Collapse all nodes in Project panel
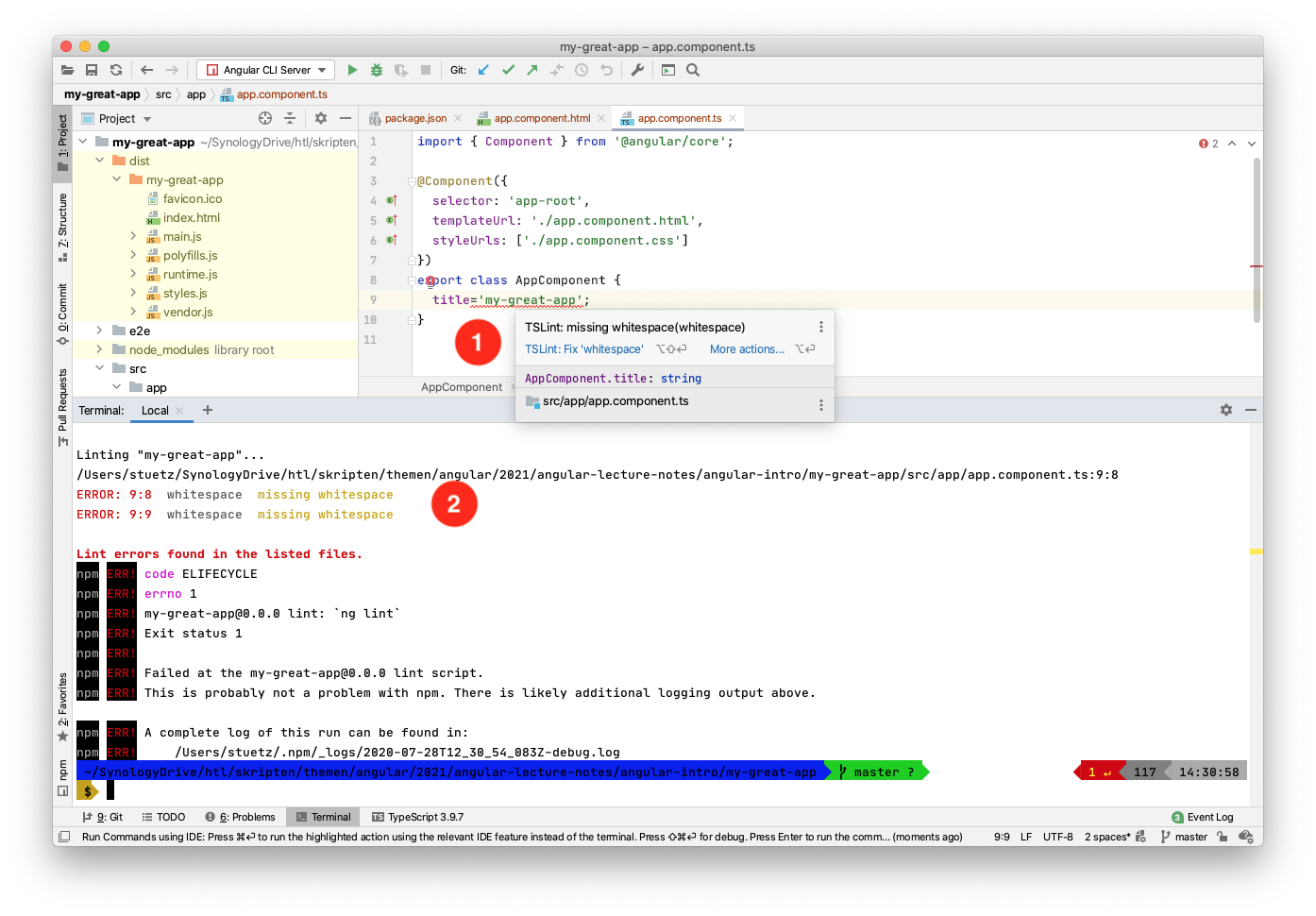This screenshot has width=1316, height=916. [x=290, y=118]
